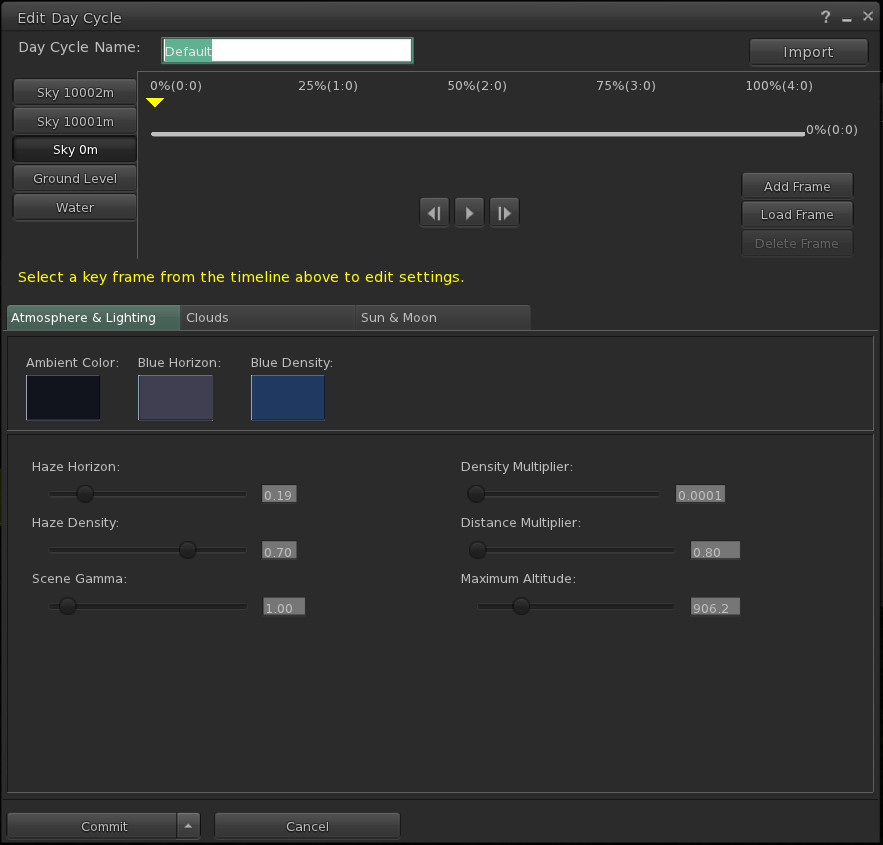Viewport: 883px width, 845px height.
Task: Click the Scene Gamma value field 1.00
Action: pos(284,606)
